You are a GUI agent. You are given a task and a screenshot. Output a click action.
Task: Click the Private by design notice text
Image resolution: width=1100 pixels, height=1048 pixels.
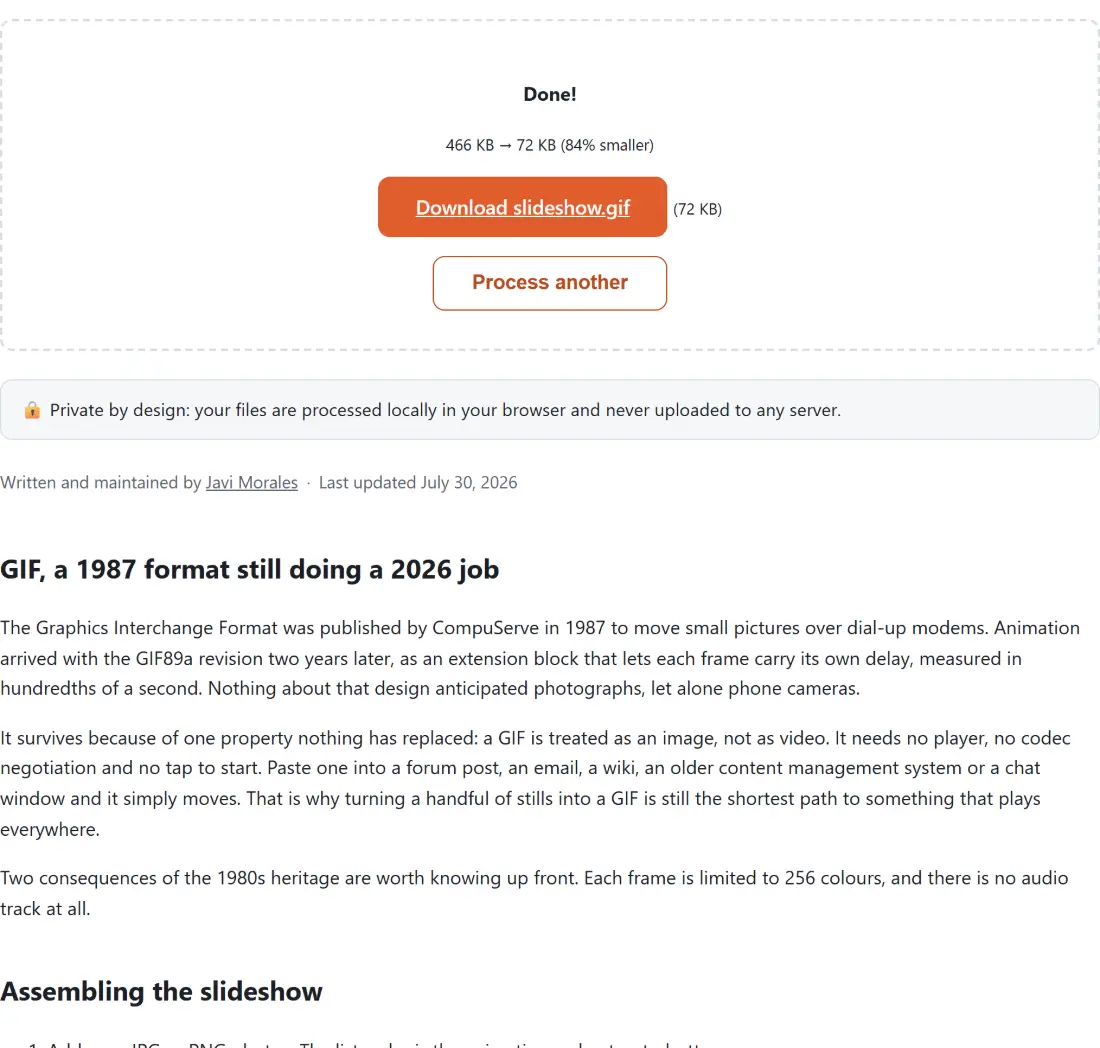[445, 410]
